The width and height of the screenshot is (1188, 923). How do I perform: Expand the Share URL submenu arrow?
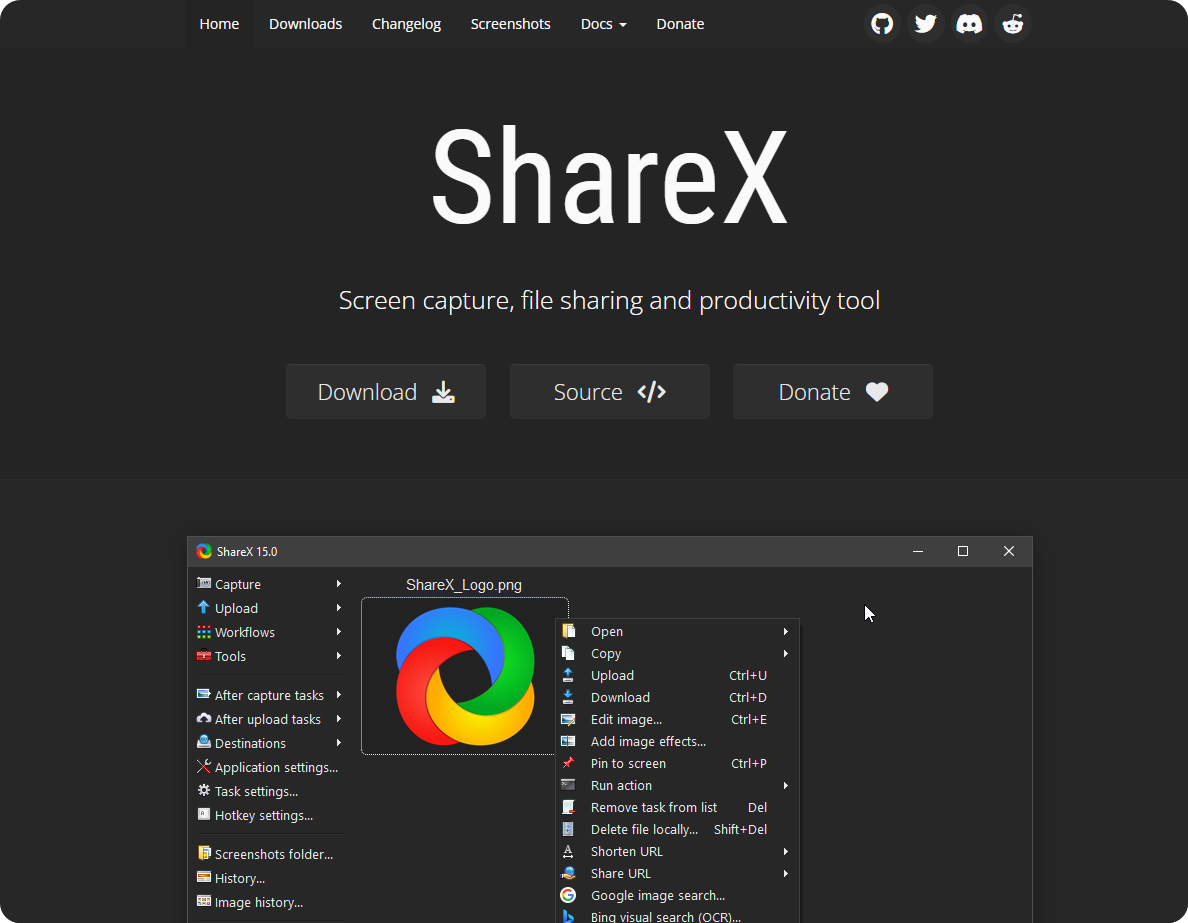[786, 874]
